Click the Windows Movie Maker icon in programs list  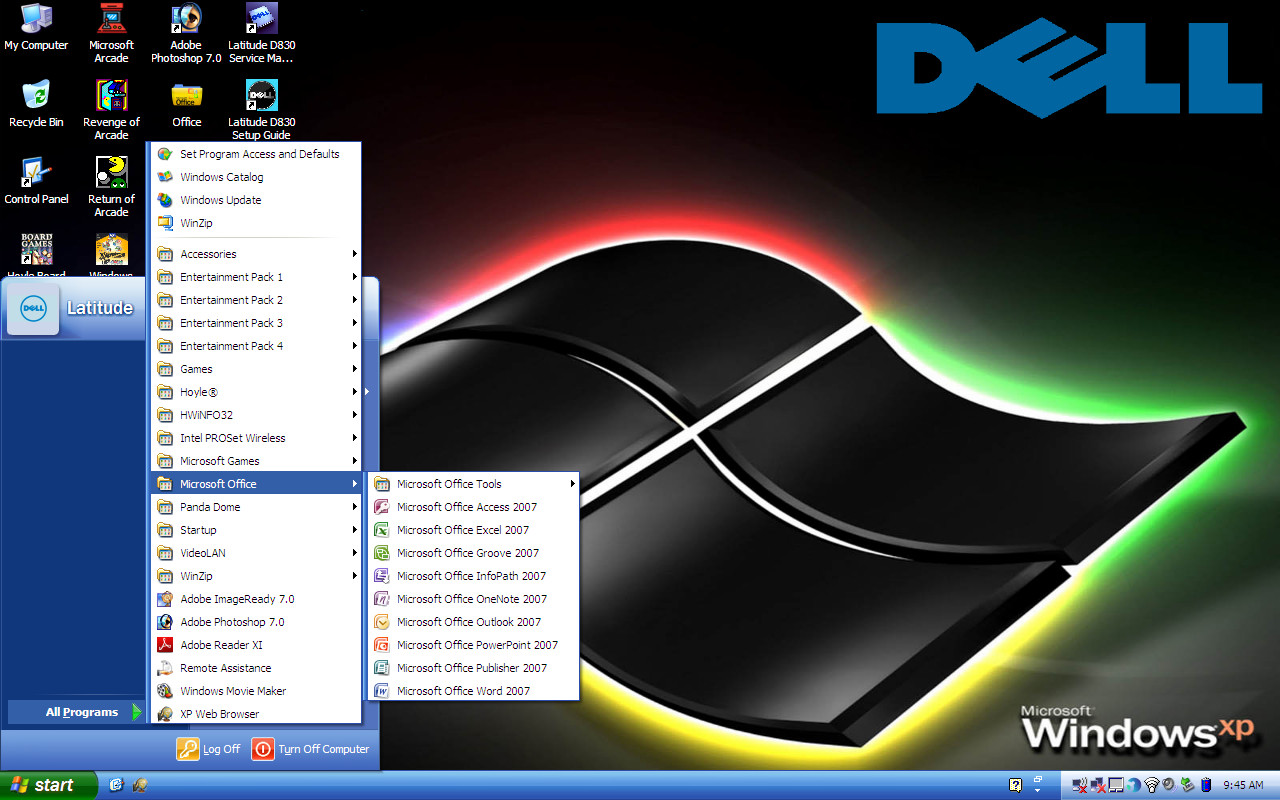[x=165, y=691]
